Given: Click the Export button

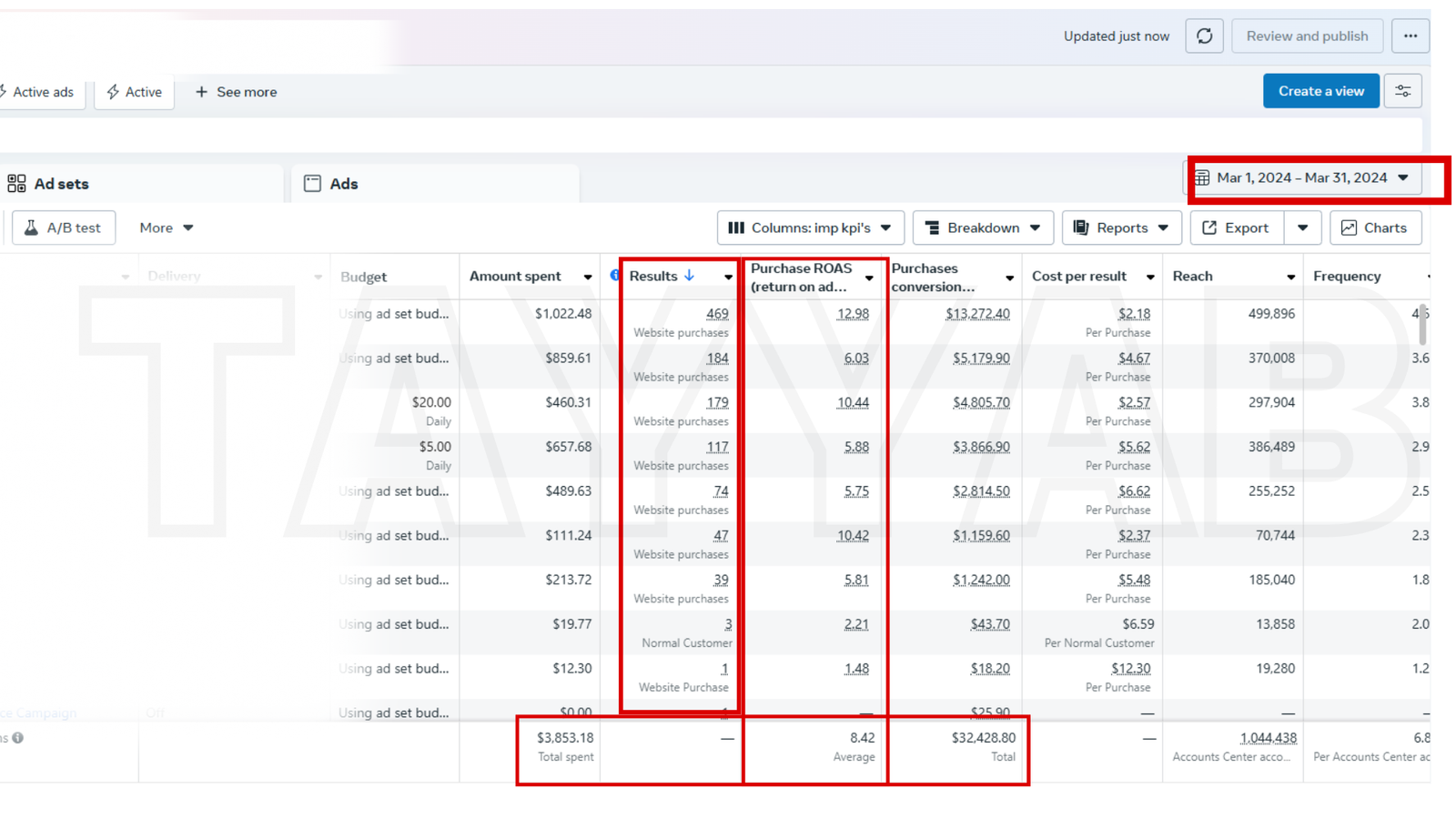Looking at the screenshot, I should [1236, 227].
